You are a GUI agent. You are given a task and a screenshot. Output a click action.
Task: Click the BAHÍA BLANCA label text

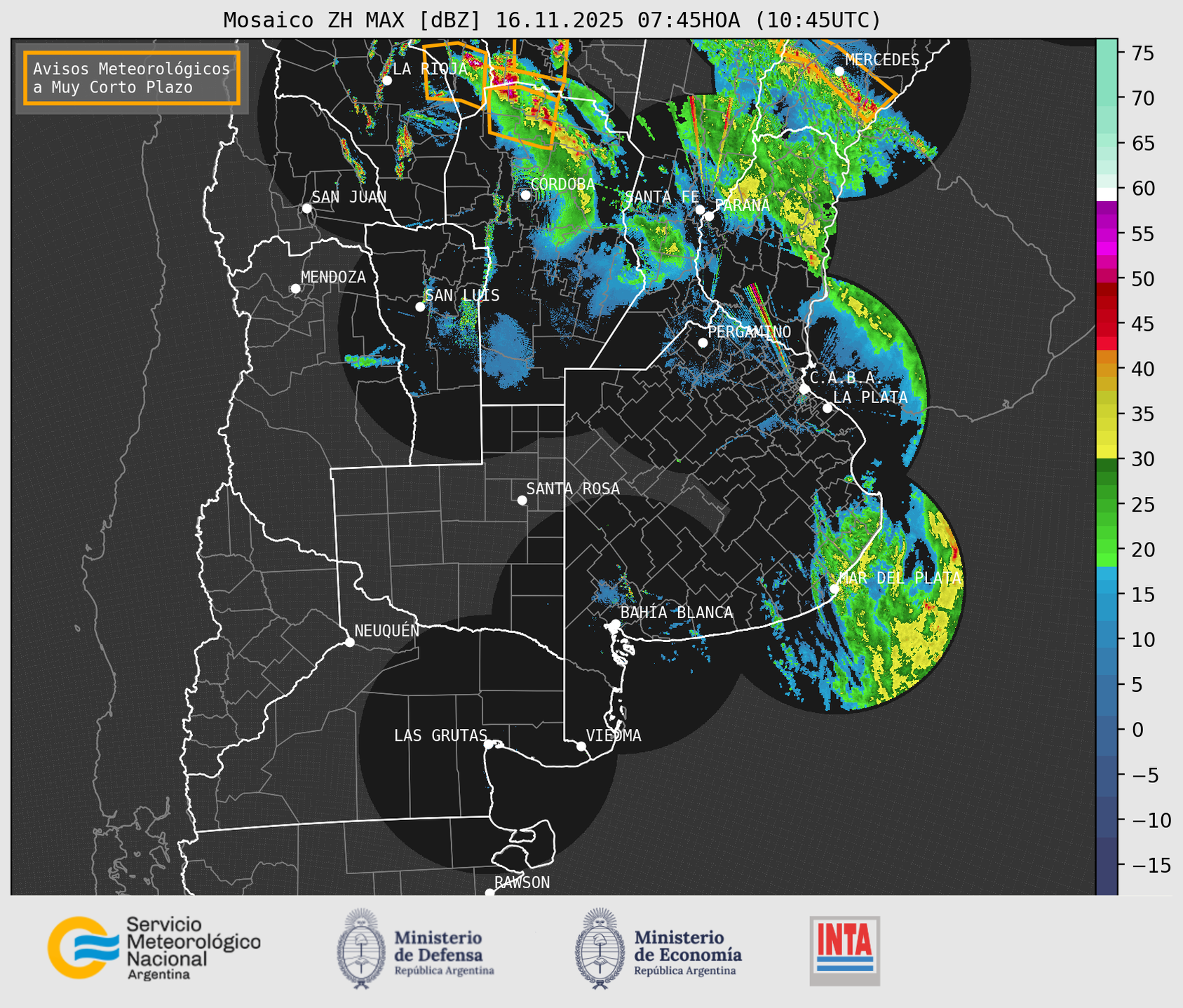(x=677, y=613)
